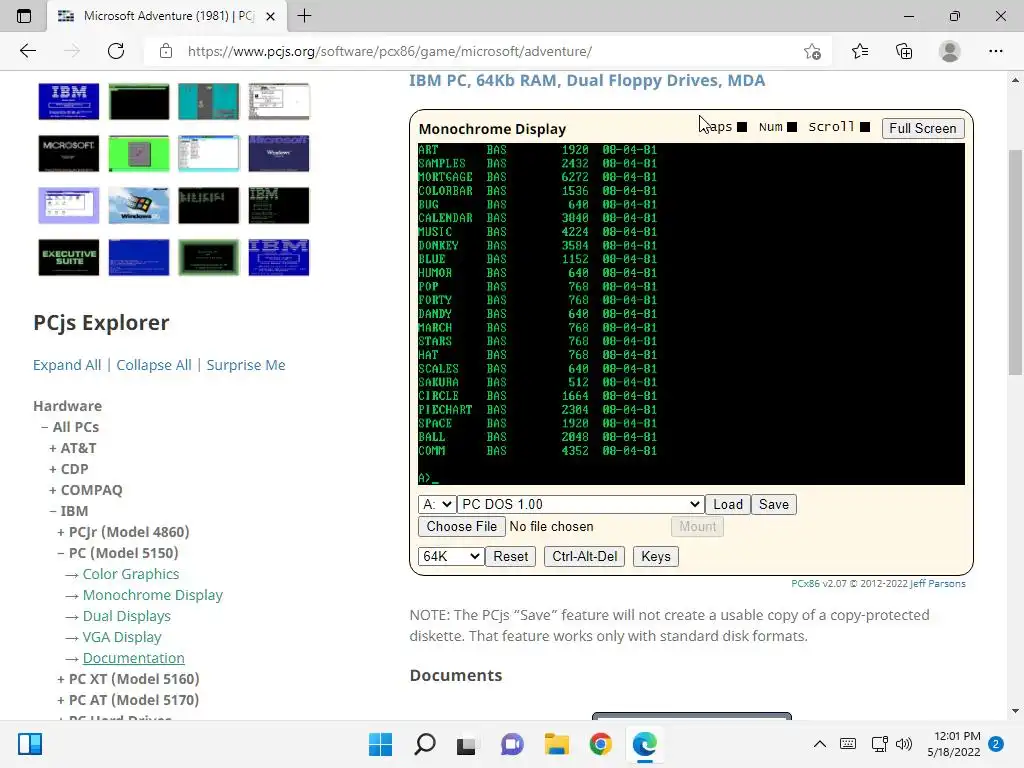1024x768 pixels.
Task: Open Edge settings and more menu
Action: (995, 51)
